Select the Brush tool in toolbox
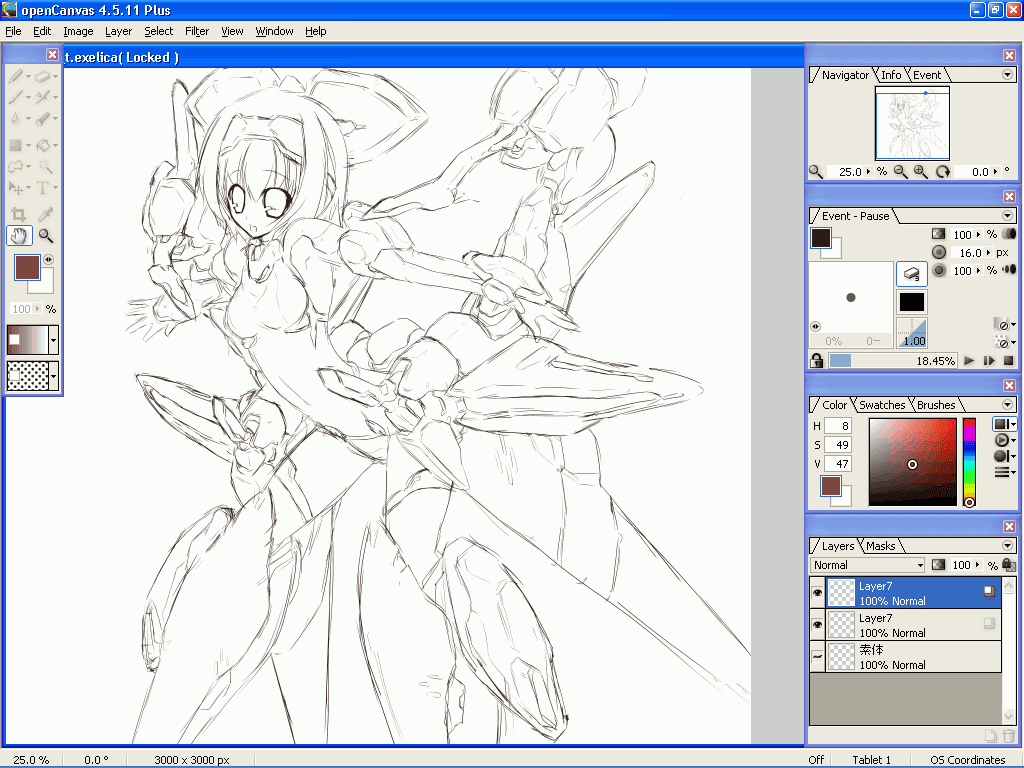 coord(16,98)
